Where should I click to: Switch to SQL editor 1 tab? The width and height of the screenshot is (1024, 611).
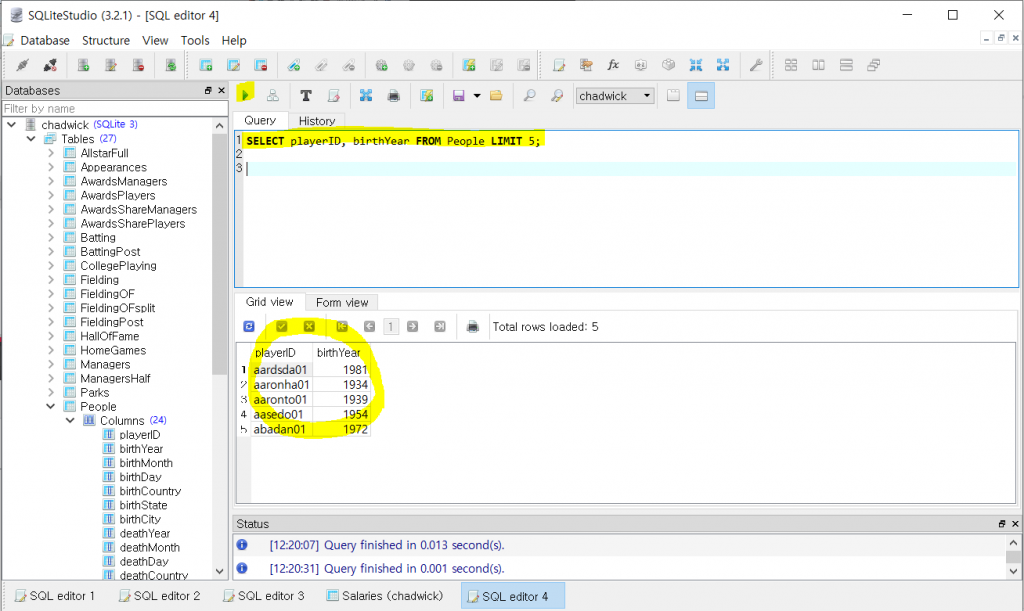coord(55,596)
